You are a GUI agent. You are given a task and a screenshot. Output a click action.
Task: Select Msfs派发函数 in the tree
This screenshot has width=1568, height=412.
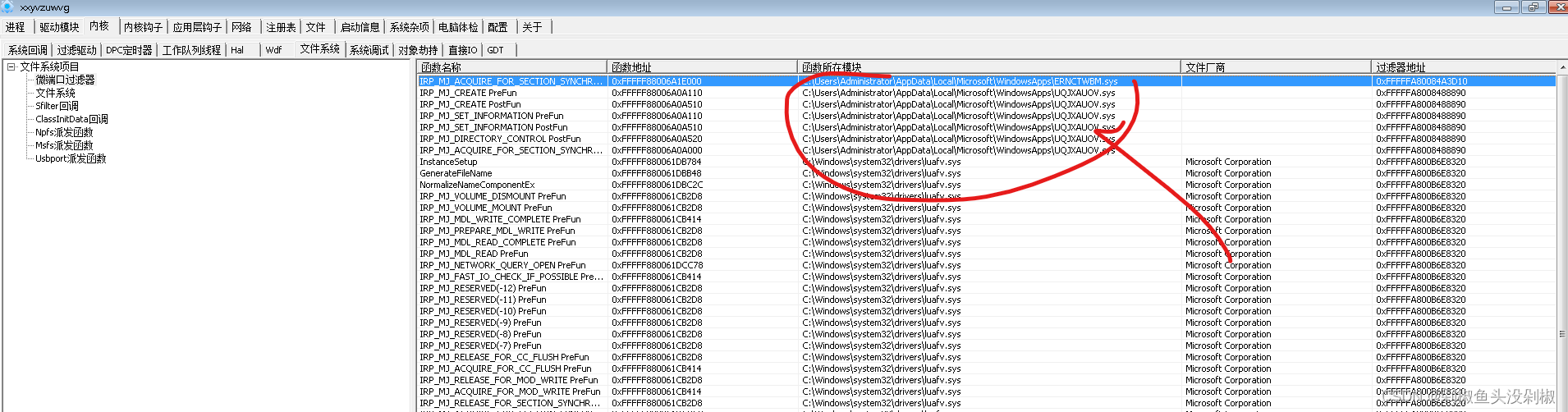64,145
